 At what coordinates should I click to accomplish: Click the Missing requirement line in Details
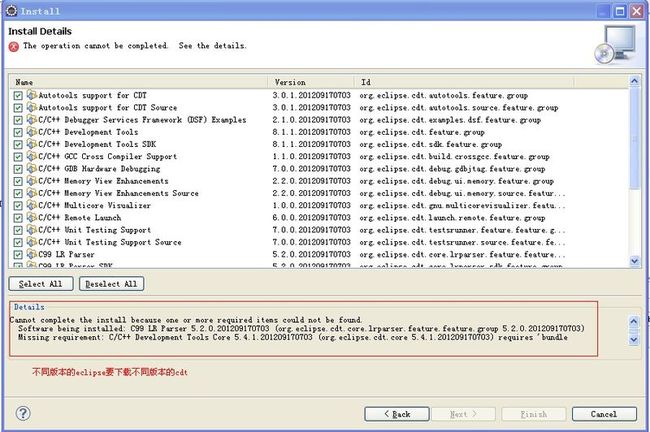[x=293, y=337]
